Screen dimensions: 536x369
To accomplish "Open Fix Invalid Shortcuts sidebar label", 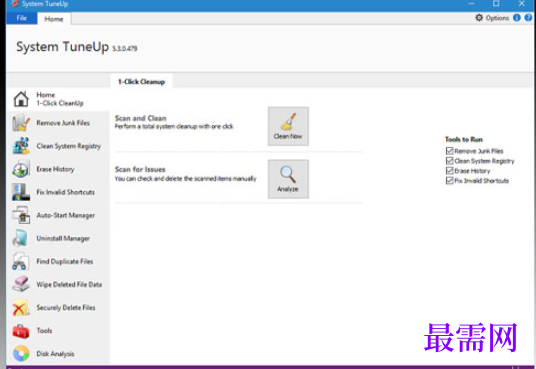I will [66, 192].
